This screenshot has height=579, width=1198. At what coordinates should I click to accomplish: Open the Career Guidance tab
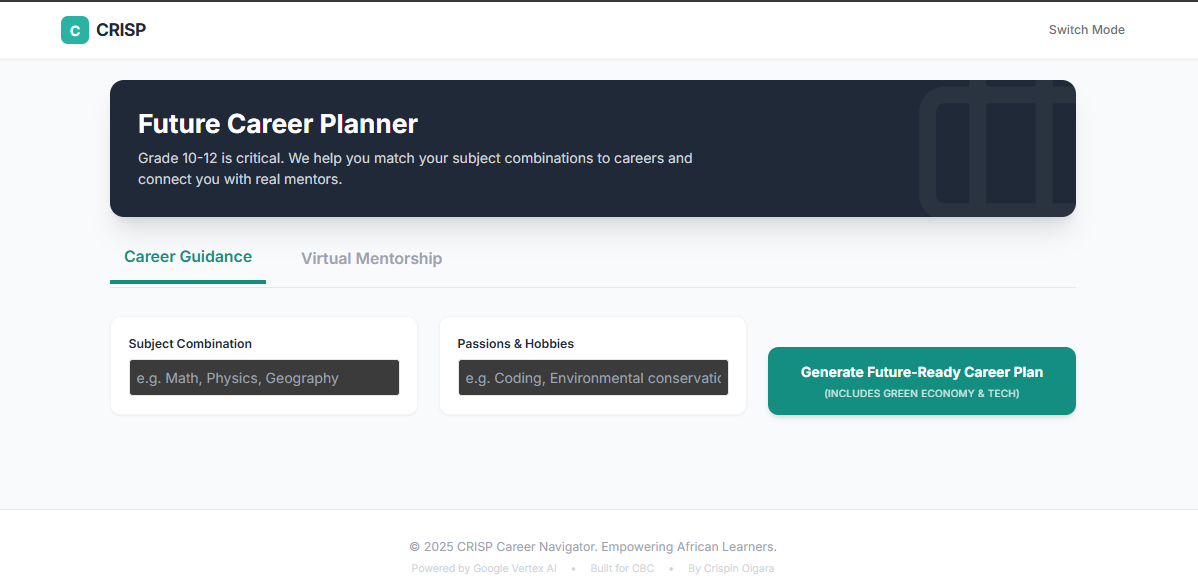click(188, 257)
